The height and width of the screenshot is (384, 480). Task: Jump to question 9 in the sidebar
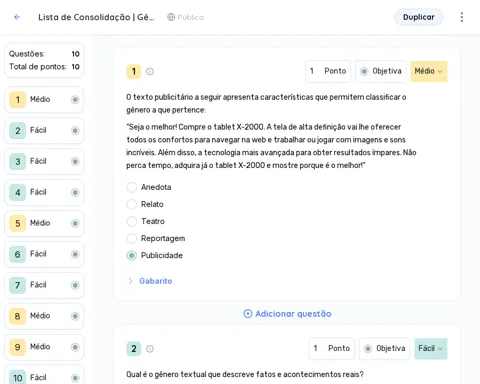[44, 347]
